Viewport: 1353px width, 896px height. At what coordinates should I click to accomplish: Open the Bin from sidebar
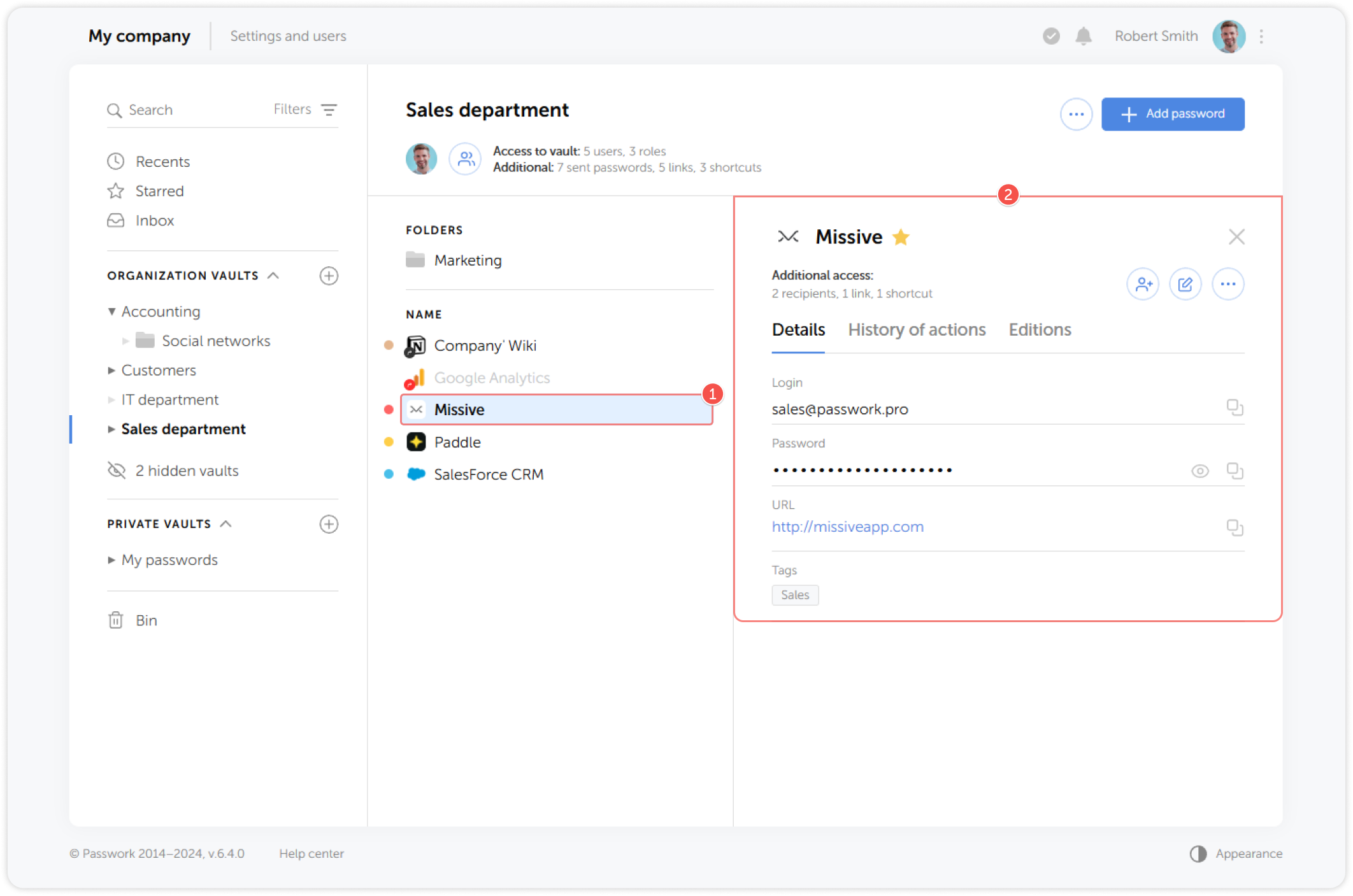[146, 620]
